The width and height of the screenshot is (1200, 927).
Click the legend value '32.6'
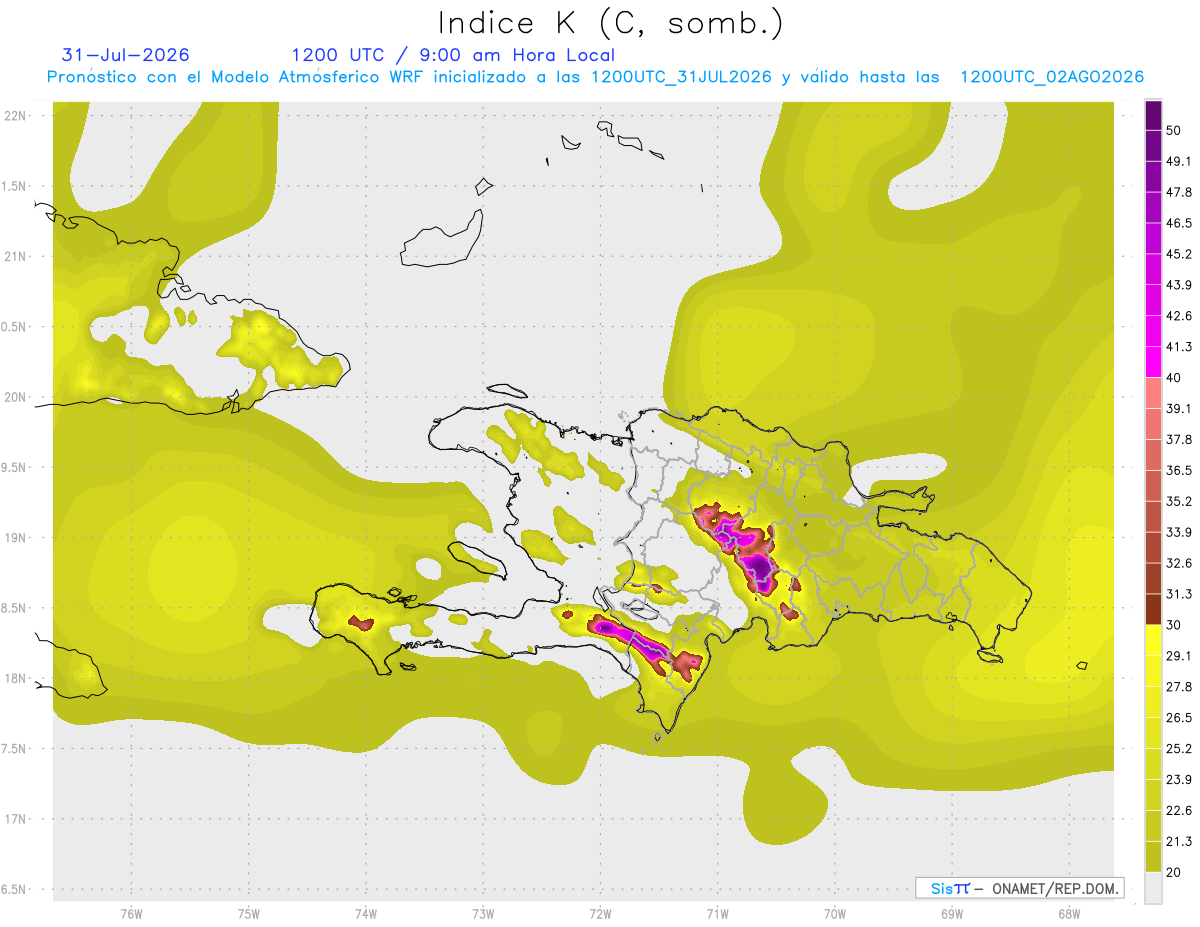1177,563
